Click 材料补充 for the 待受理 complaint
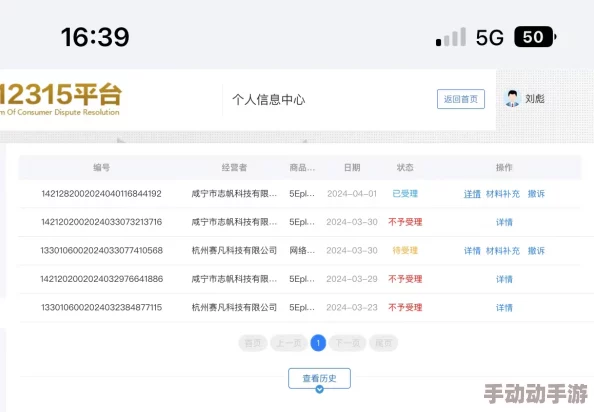The image size is (594, 412). 503,251
